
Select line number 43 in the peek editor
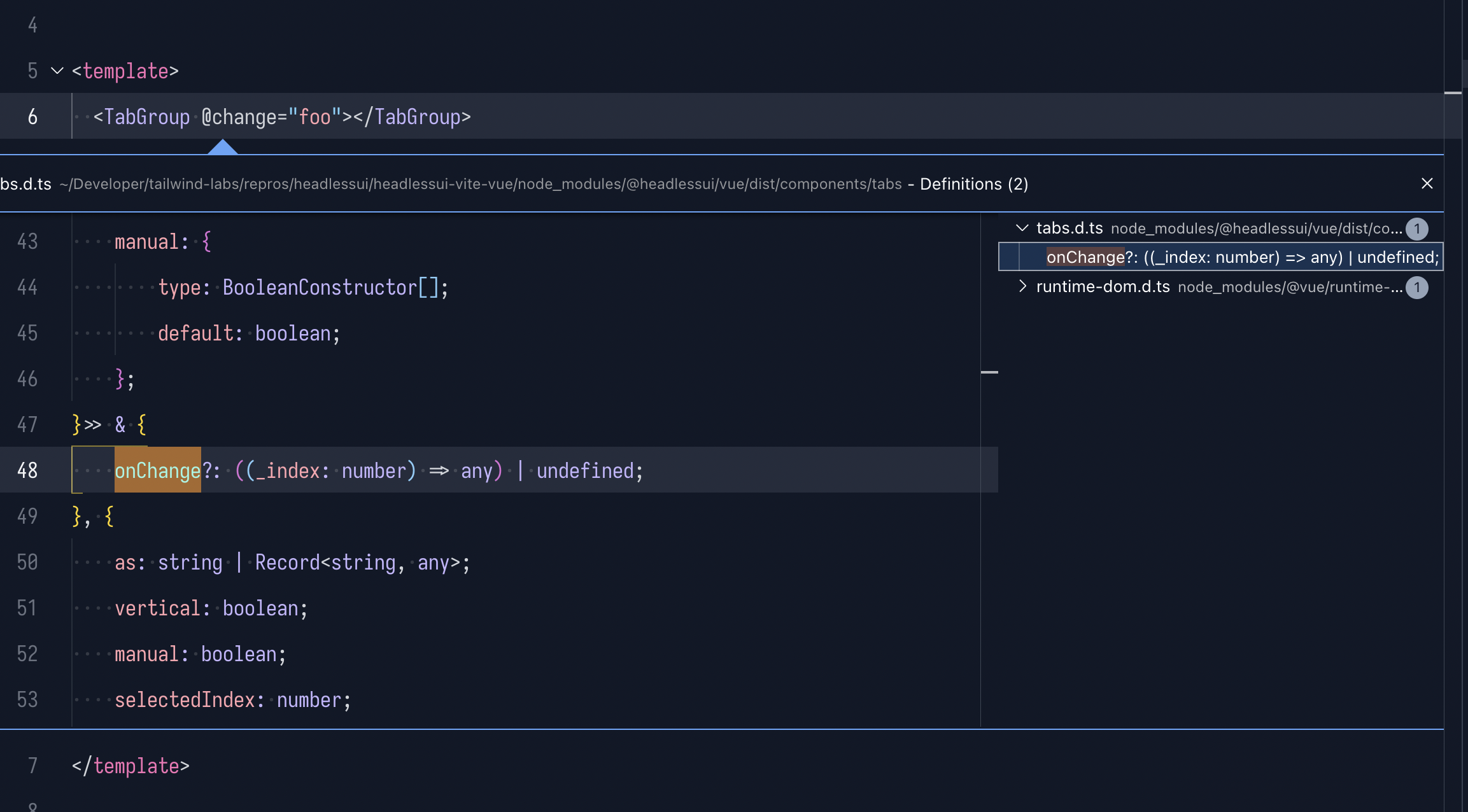pos(27,241)
